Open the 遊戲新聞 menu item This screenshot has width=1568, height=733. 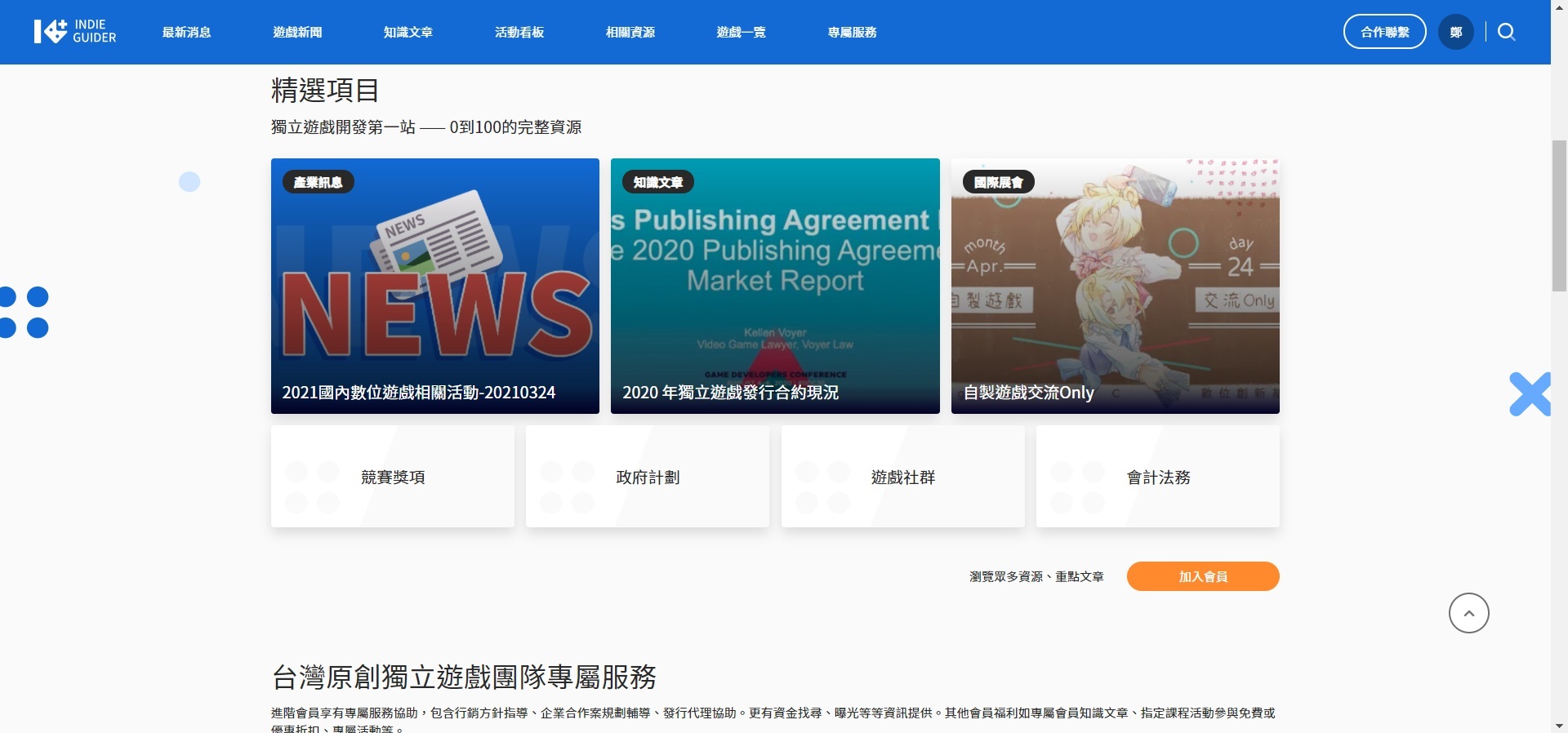click(297, 32)
